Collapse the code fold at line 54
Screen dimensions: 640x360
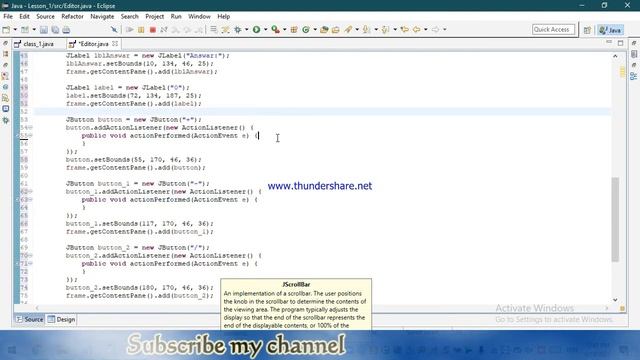(x=31, y=128)
